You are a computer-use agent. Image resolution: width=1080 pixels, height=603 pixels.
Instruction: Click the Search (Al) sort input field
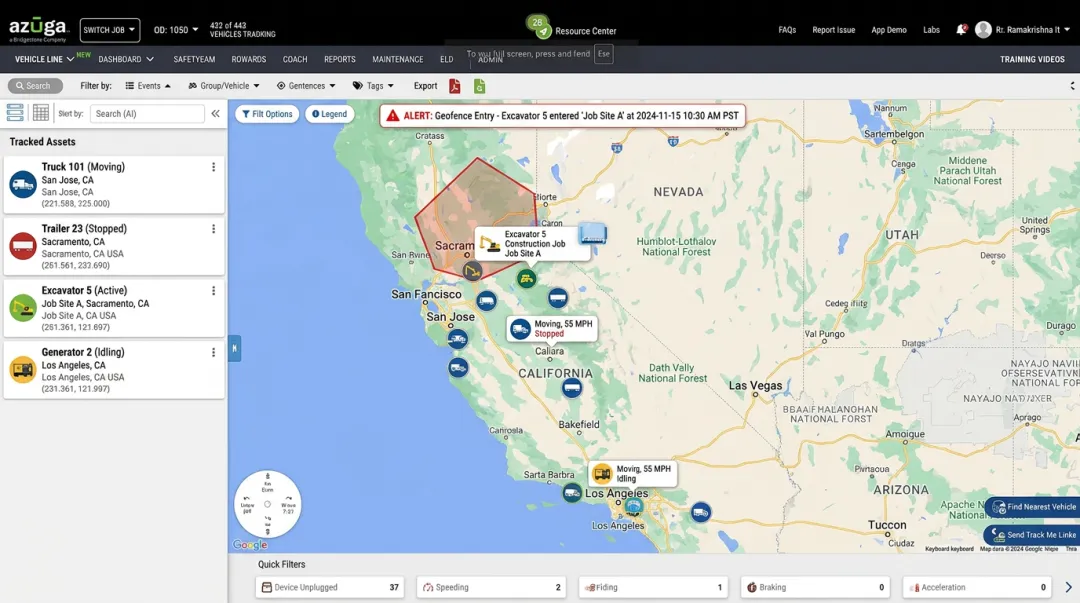coord(147,114)
